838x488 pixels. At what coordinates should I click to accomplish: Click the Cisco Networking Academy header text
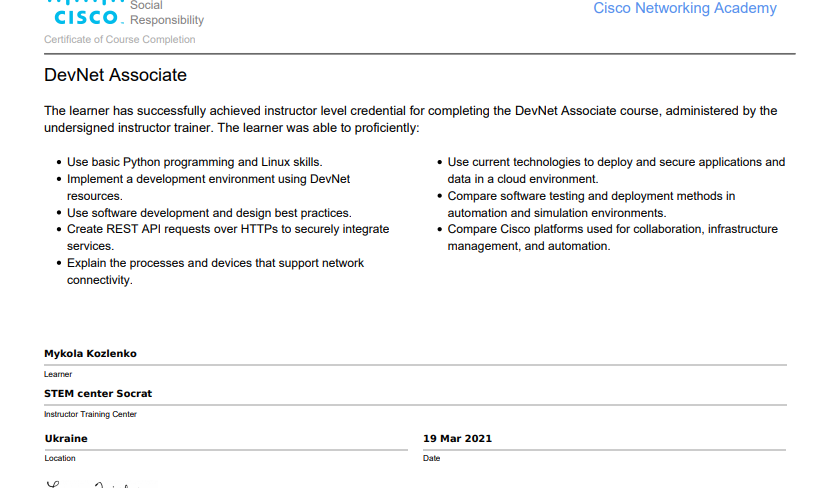pyautogui.click(x=684, y=9)
